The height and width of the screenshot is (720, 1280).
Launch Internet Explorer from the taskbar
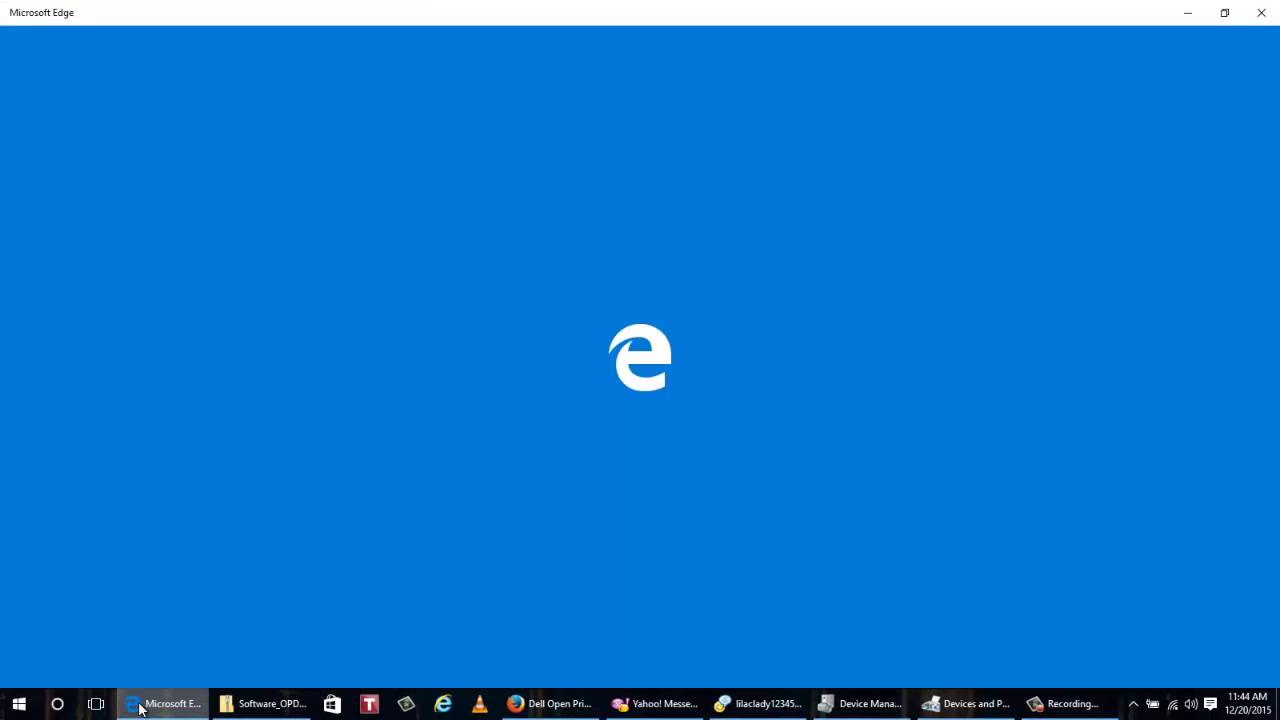(x=443, y=704)
